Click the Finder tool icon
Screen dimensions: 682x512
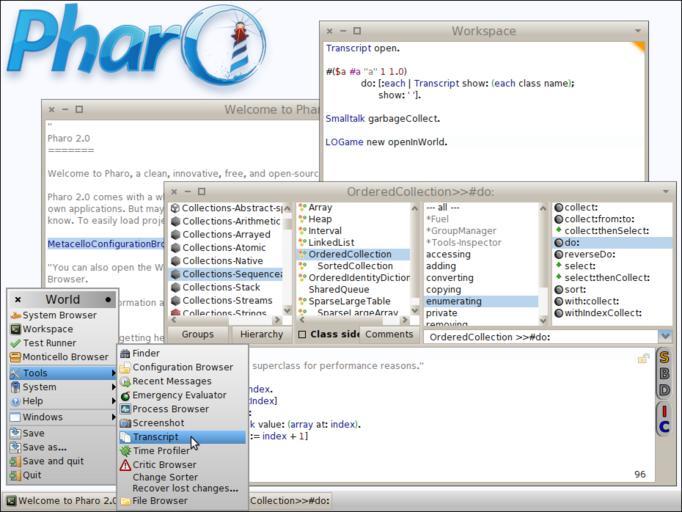(125, 353)
